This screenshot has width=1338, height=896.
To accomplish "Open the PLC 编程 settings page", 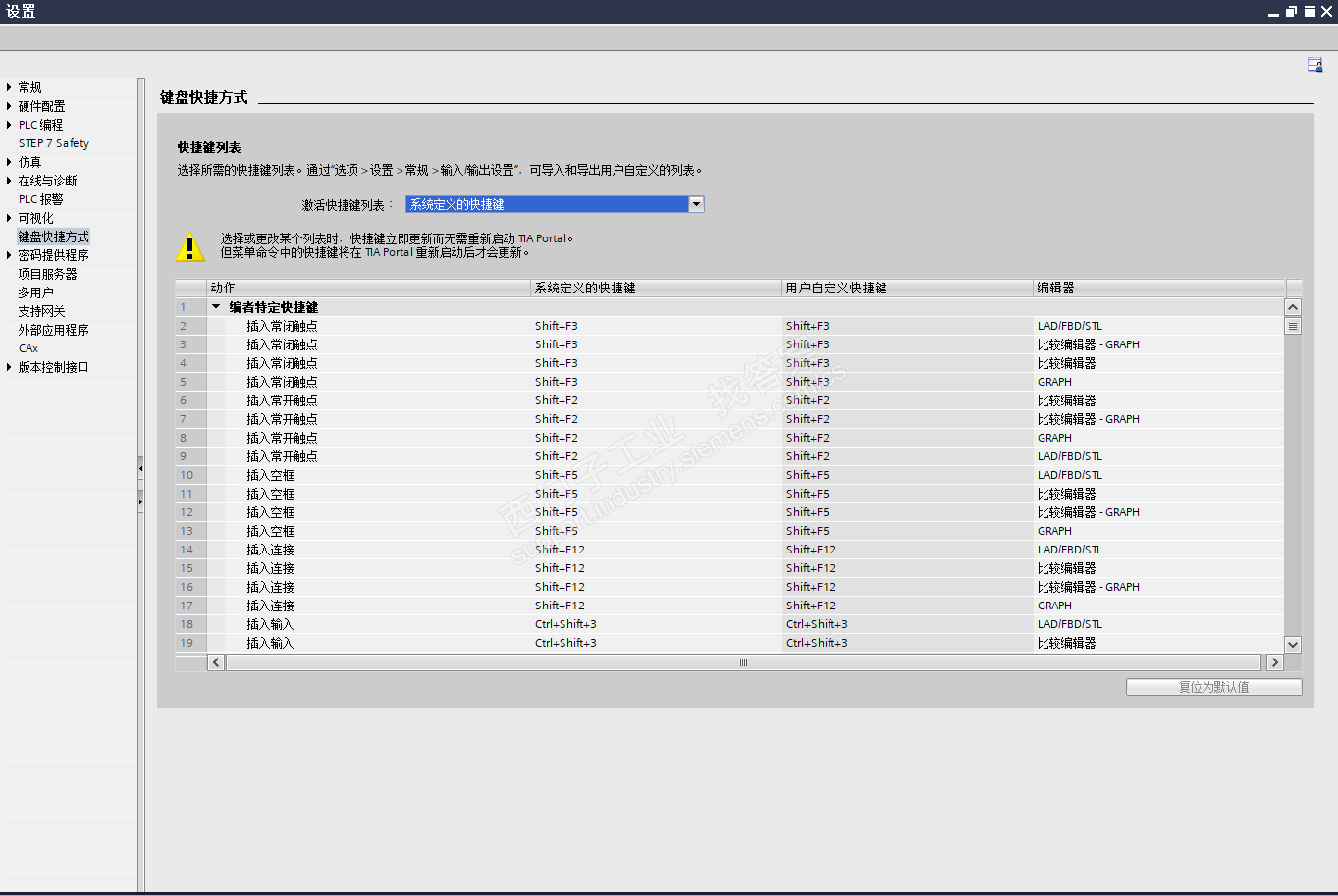I will pyautogui.click(x=40, y=125).
